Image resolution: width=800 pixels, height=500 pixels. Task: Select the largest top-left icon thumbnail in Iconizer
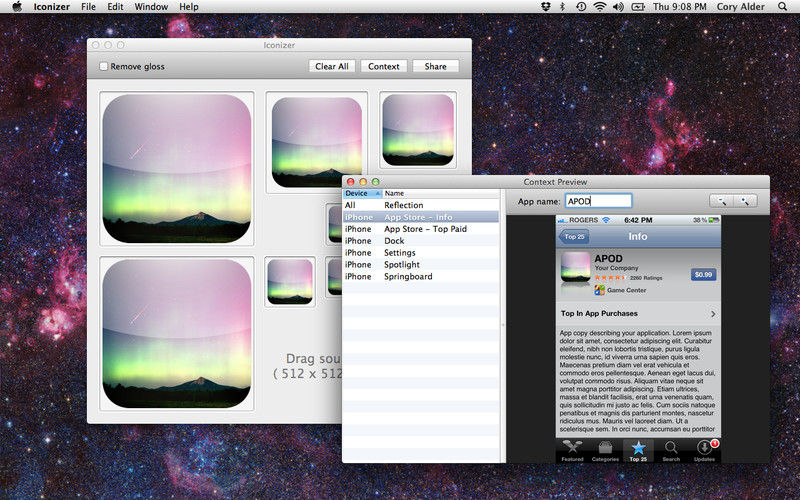[x=177, y=168]
